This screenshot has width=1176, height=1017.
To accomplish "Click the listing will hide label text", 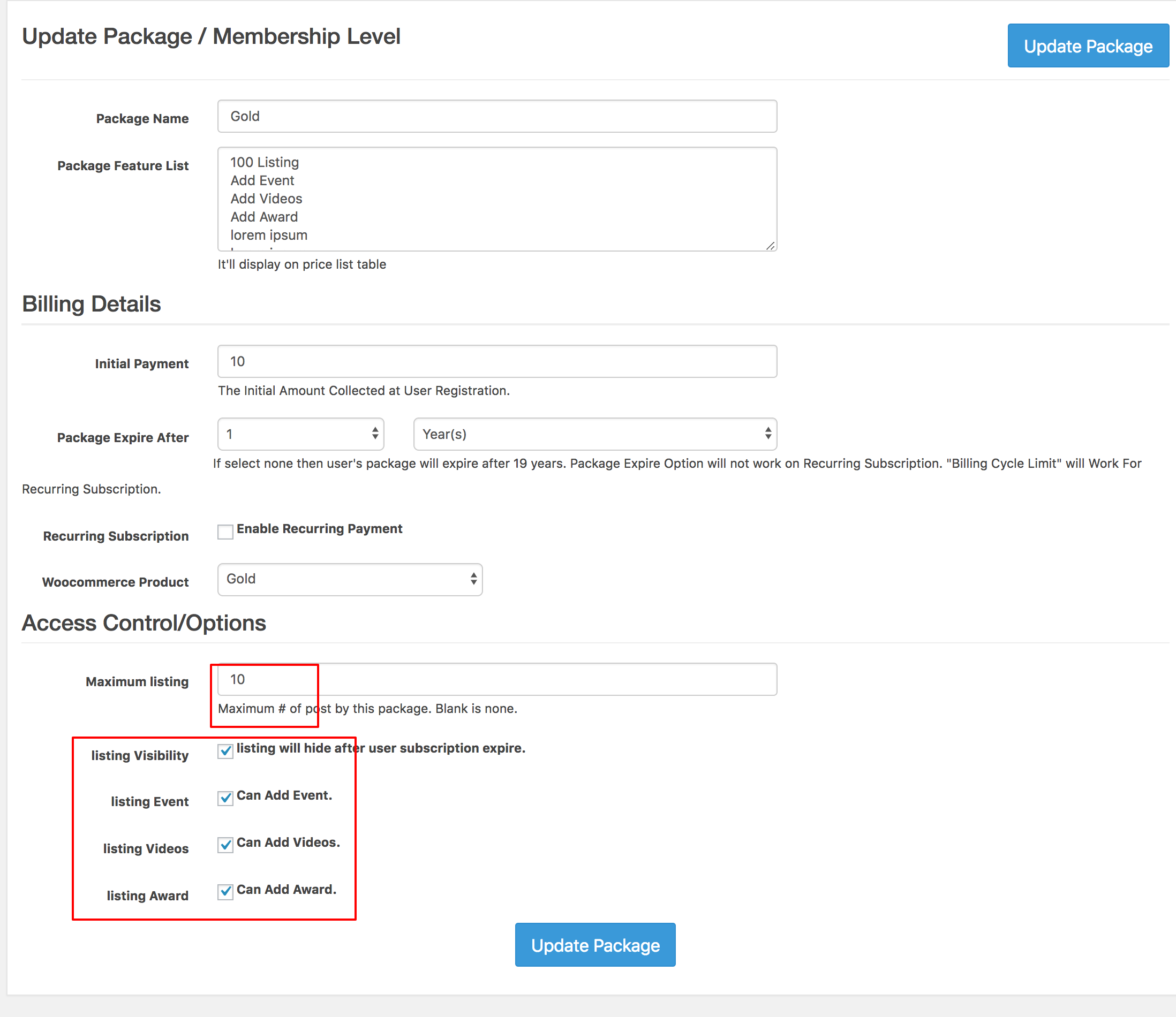I will (x=380, y=748).
